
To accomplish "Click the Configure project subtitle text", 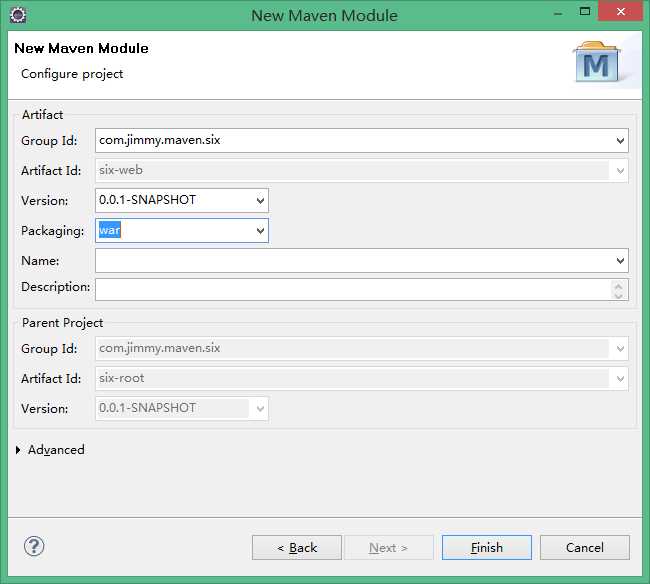I will [x=72, y=74].
